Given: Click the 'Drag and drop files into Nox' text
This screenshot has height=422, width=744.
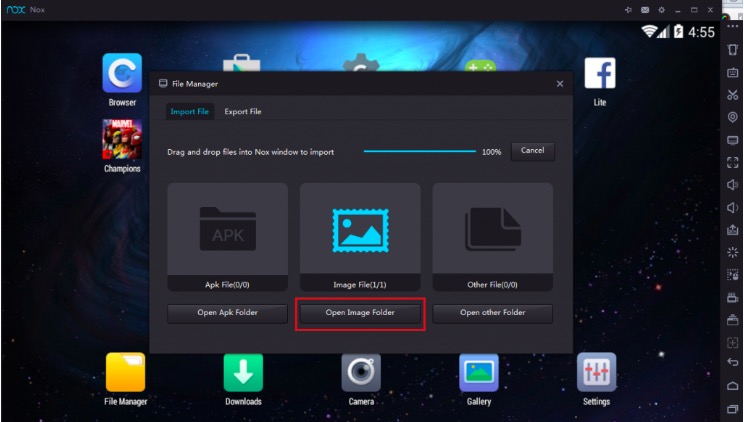Looking at the screenshot, I should [x=251, y=152].
